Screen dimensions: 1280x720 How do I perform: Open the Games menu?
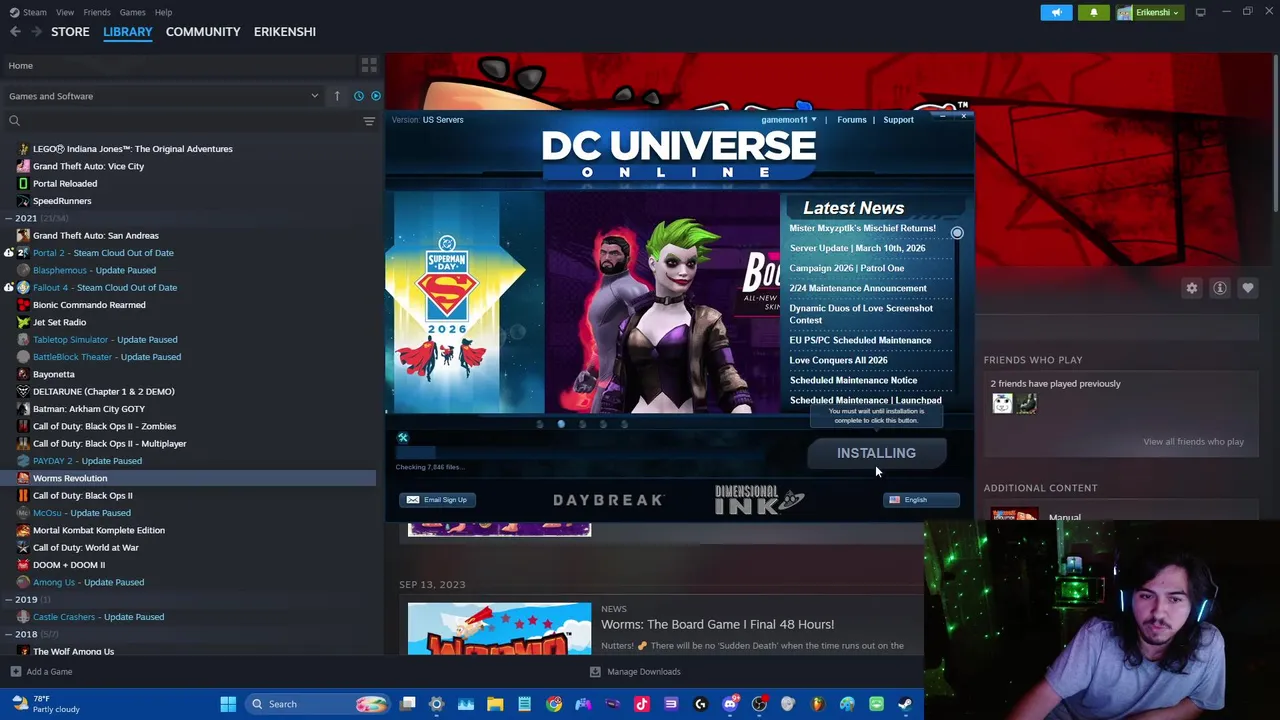(132, 12)
